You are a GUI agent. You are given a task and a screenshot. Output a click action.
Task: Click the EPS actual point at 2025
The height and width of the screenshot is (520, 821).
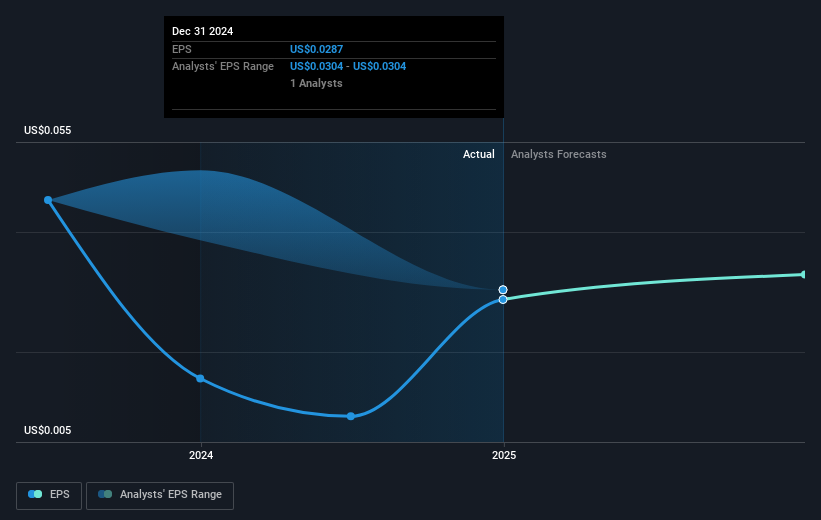pyautogui.click(x=503, y=300)
